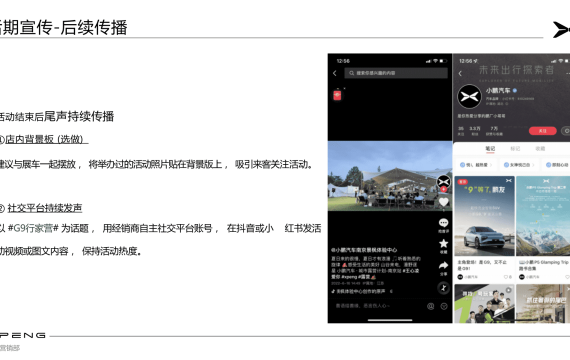Click the G9 note title text
The width and height of the screenshot is (570, 360).
(x=482, y=265)
